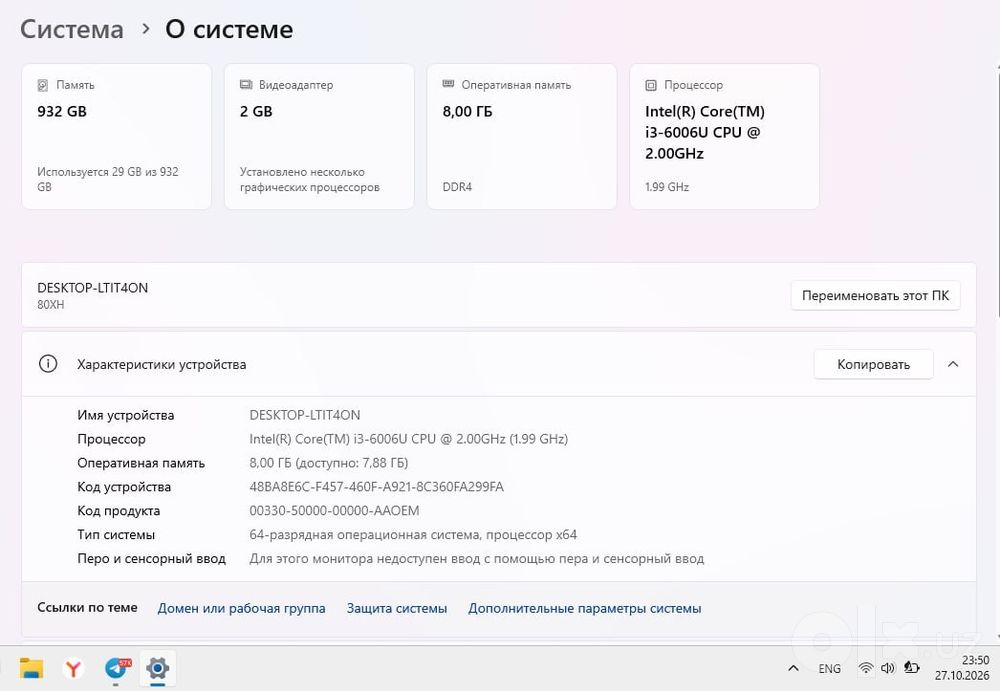The width and height of the screenshot is (1000, 691).
Task: Click Переименовать этот ПК button
Action: (875, 295)
